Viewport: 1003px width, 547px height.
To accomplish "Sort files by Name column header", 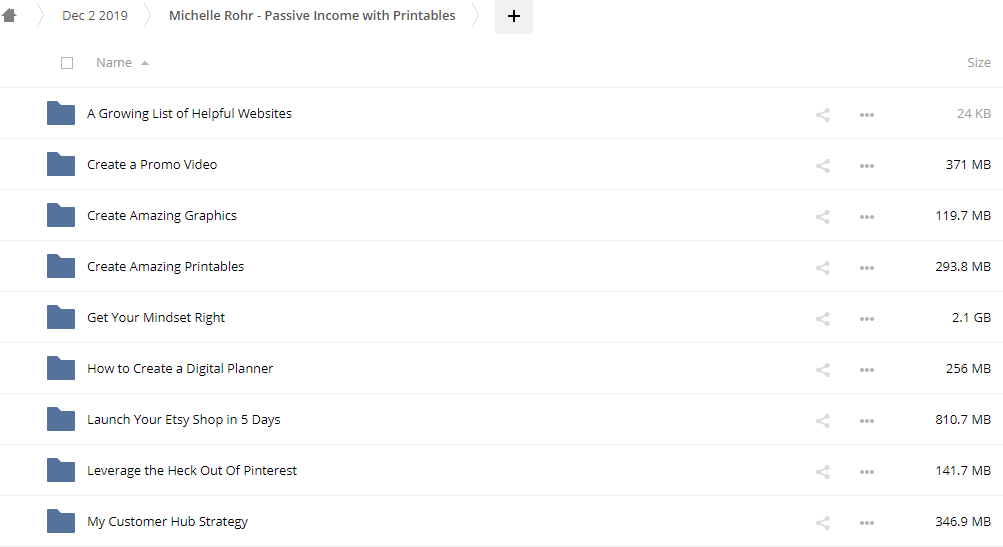I will click(x=114, y=63).
